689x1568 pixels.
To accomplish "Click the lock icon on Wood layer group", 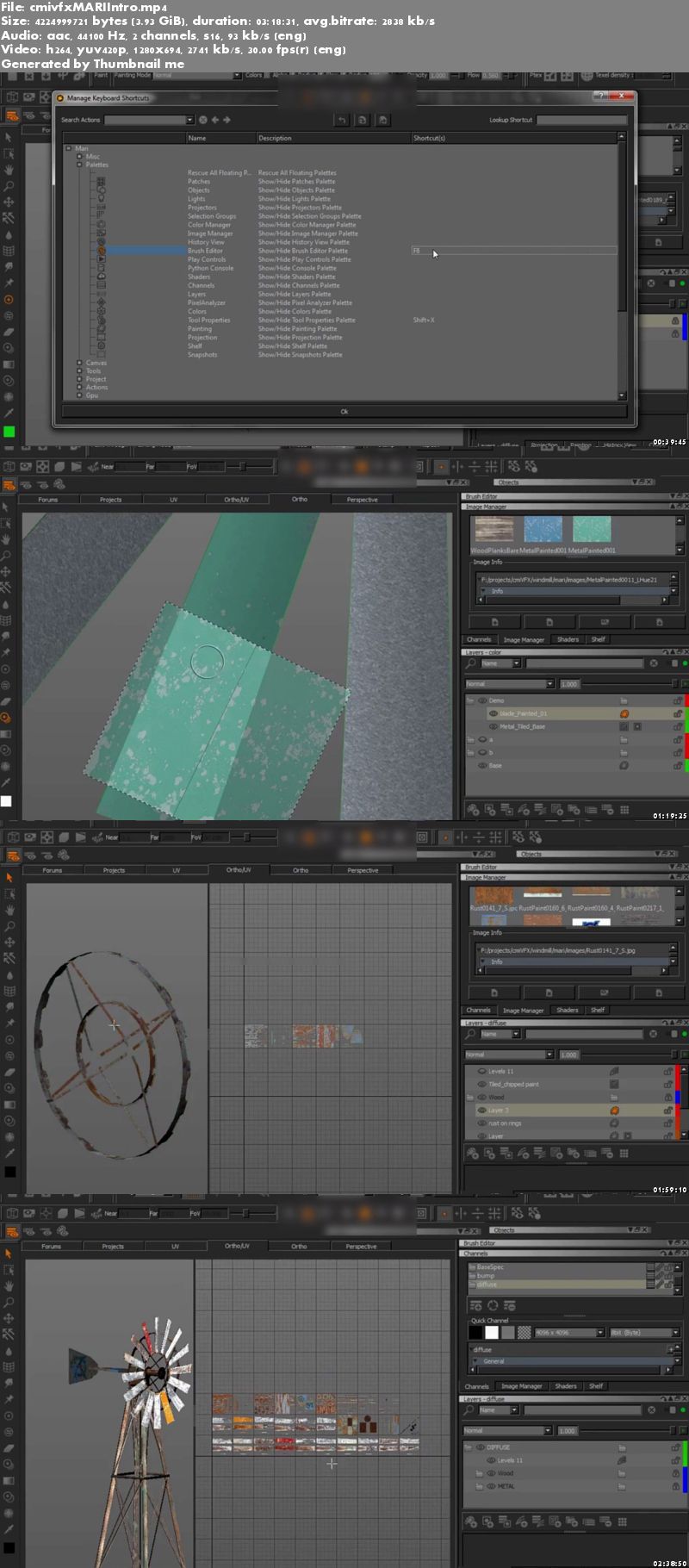I will 675,1473.
